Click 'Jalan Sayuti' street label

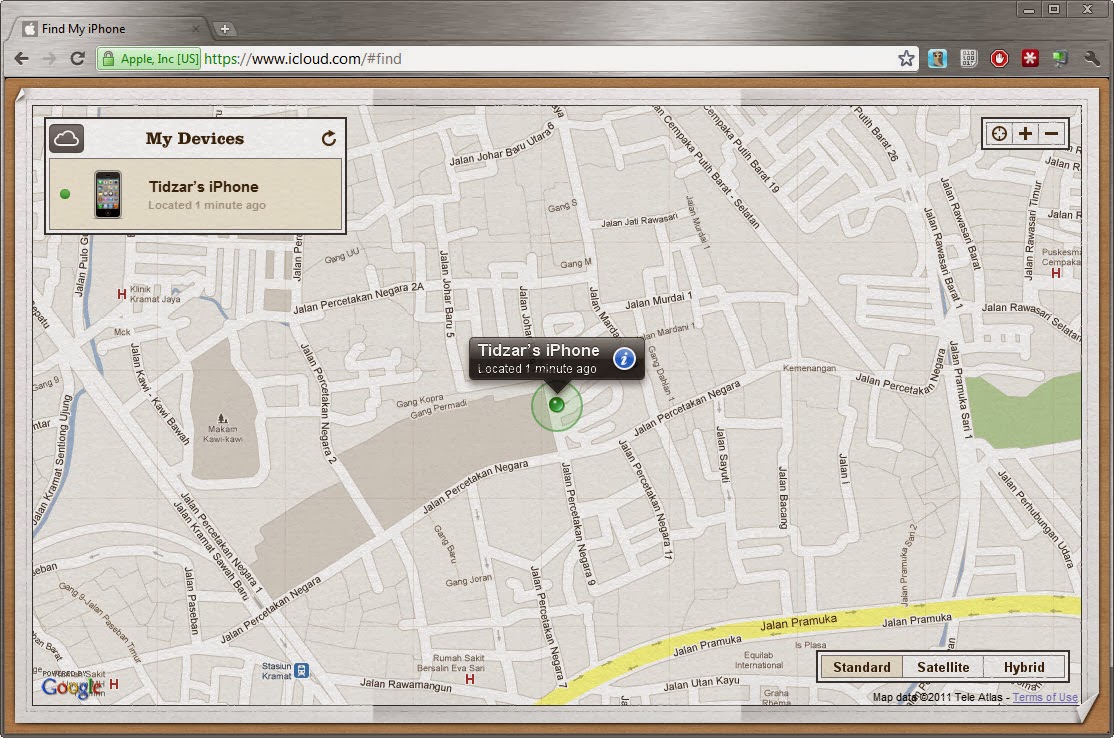pos(722,455)
